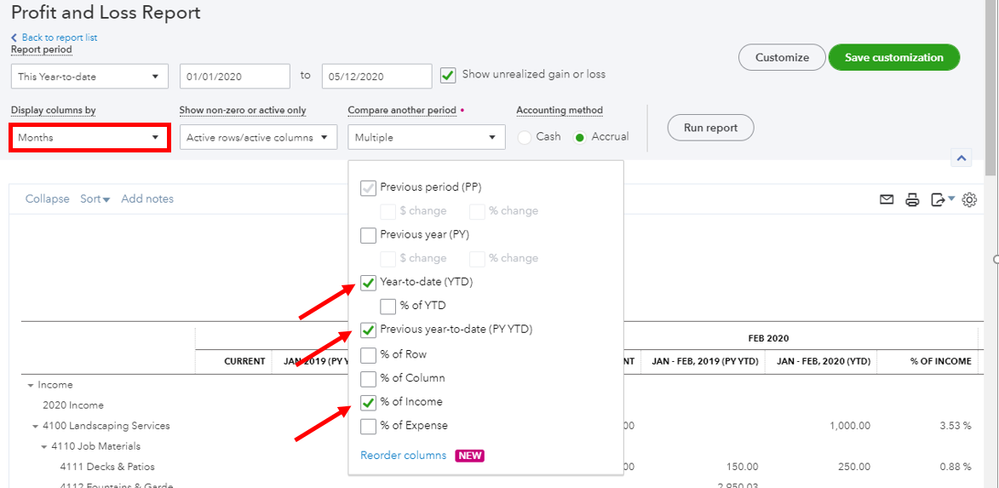Open the Active rows/active columns dropdown
The width and height of the screenshot is (999, 488).
tap(259, 138)
